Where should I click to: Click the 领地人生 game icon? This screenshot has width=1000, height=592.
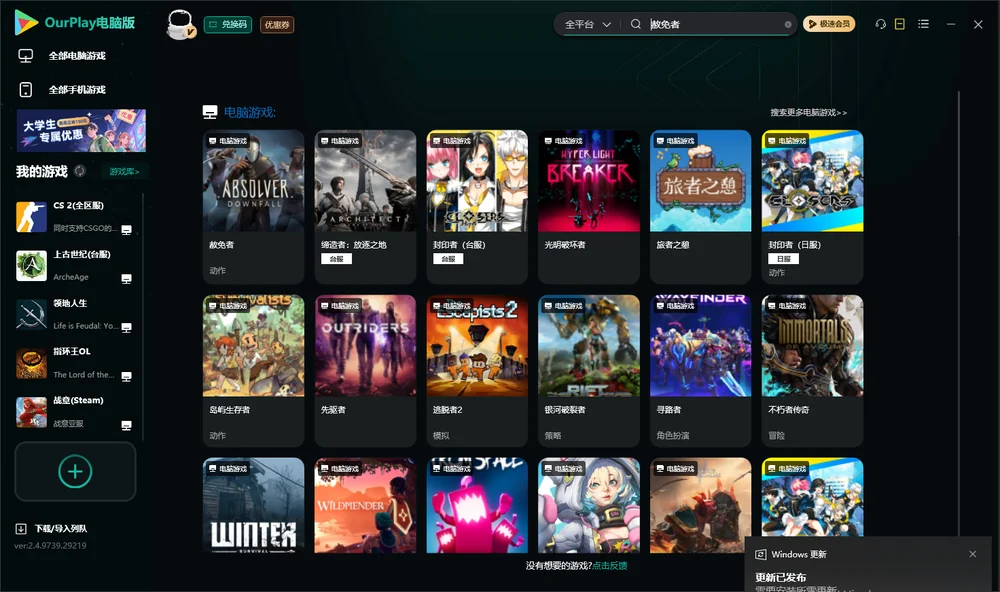tap(31, 314)
